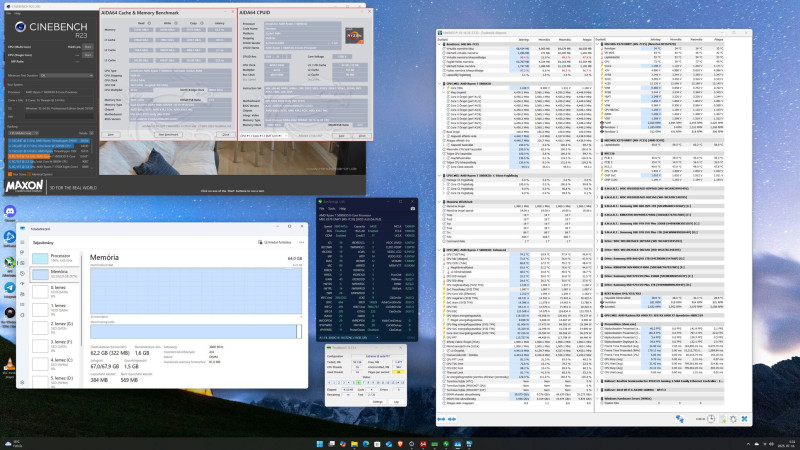The image size is (800, 450).
Task: Open Brave browser from taskbar
Action: (x=400, y=444)
